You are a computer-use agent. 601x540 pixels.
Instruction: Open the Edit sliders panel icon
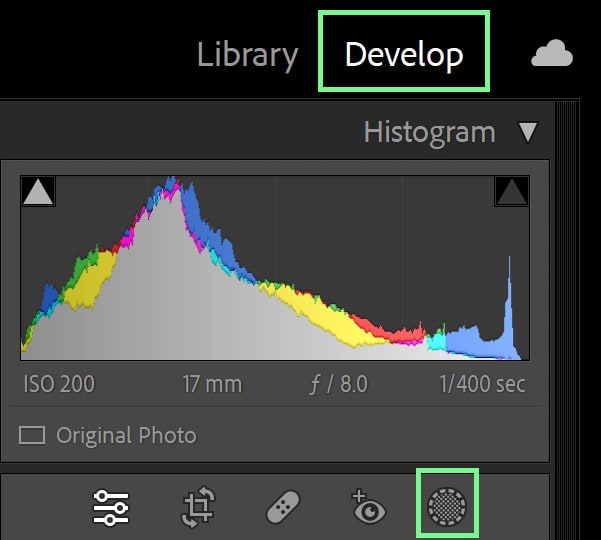coord(111,507)
